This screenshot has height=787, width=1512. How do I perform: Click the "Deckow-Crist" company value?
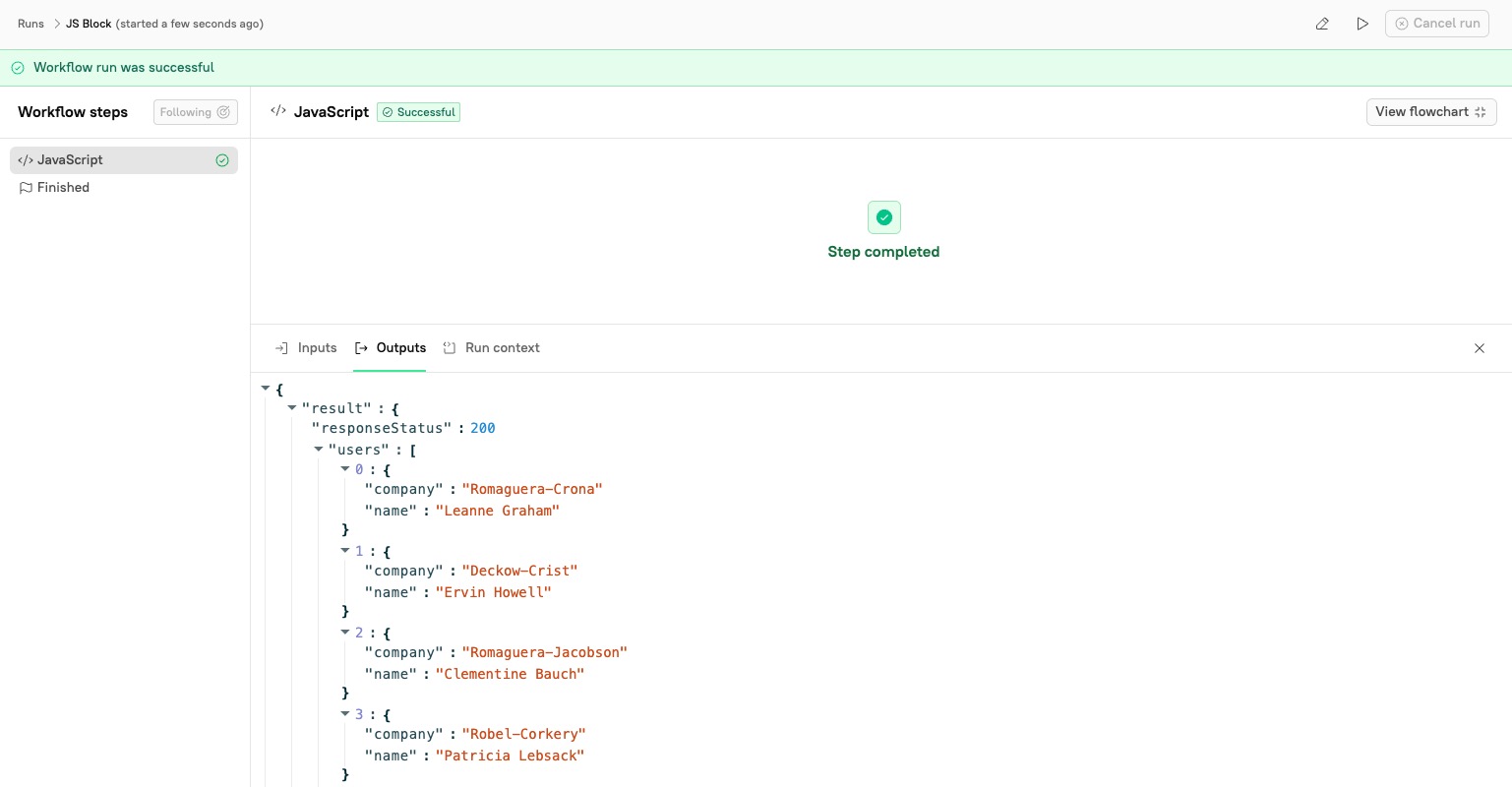point(519,571)
